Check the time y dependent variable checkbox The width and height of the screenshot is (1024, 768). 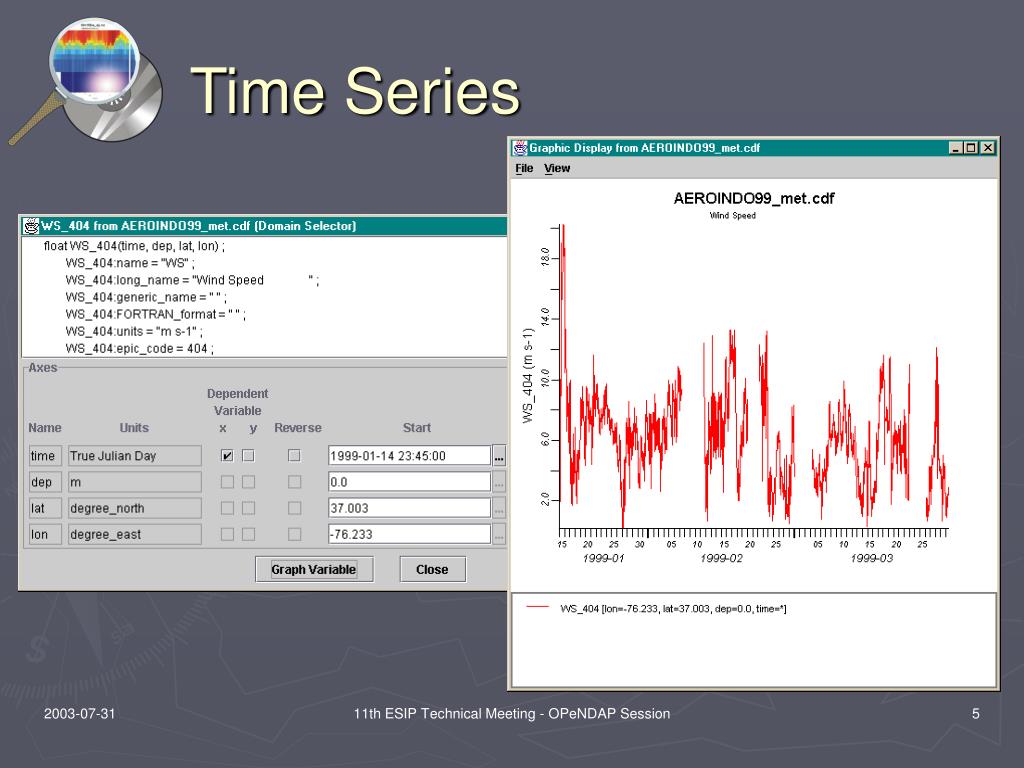click(248, 455)
